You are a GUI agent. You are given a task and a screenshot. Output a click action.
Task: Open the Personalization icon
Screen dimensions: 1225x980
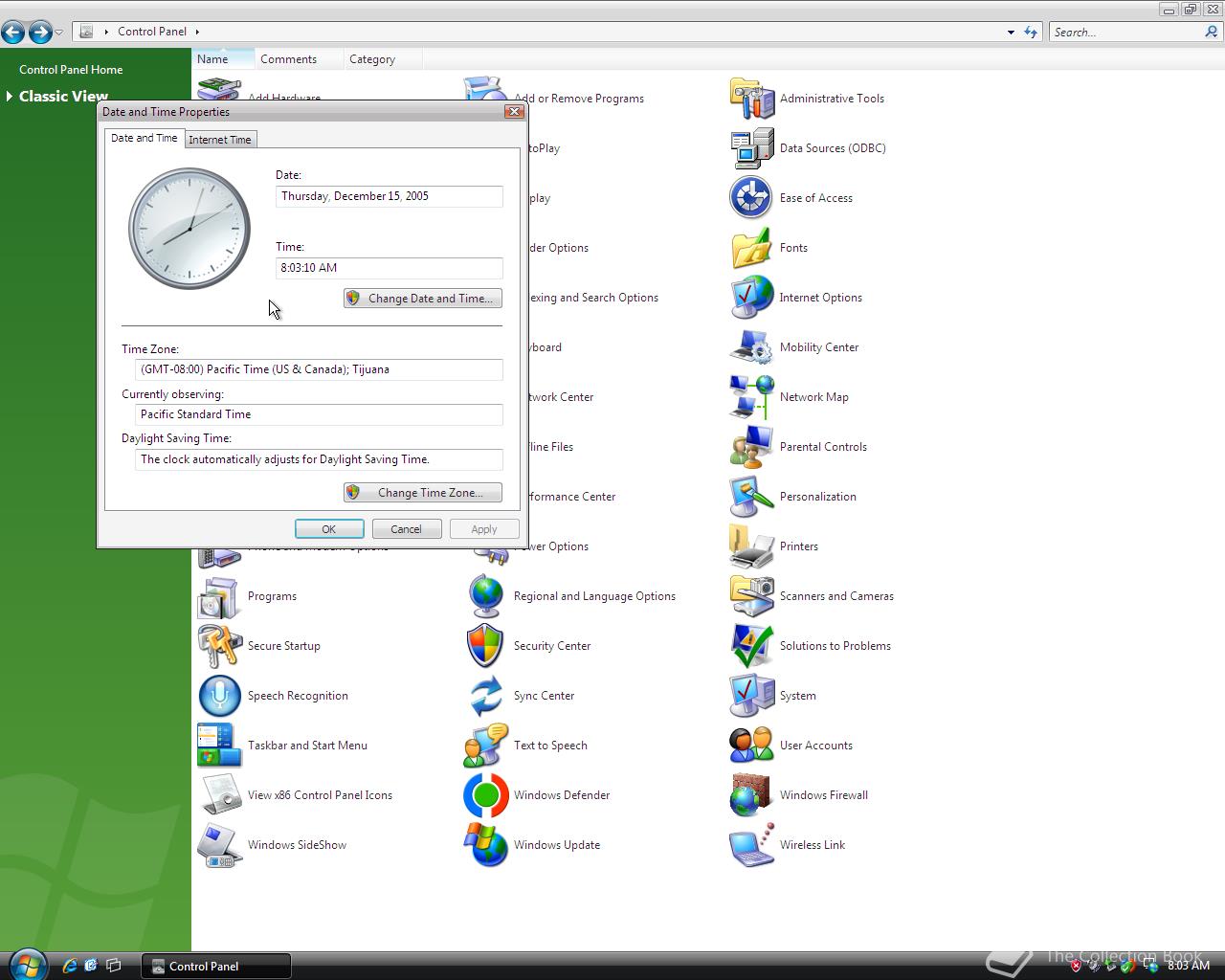point(751,496)
